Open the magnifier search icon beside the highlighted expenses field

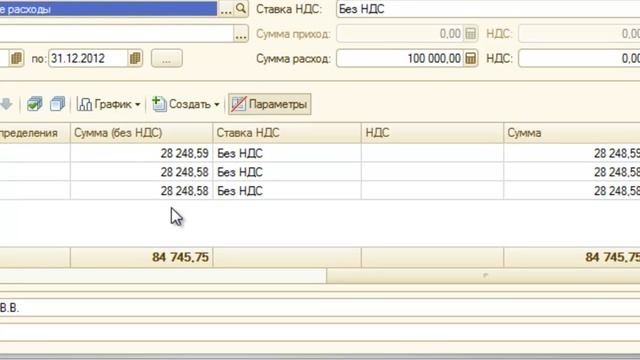[x=241, y=8]
